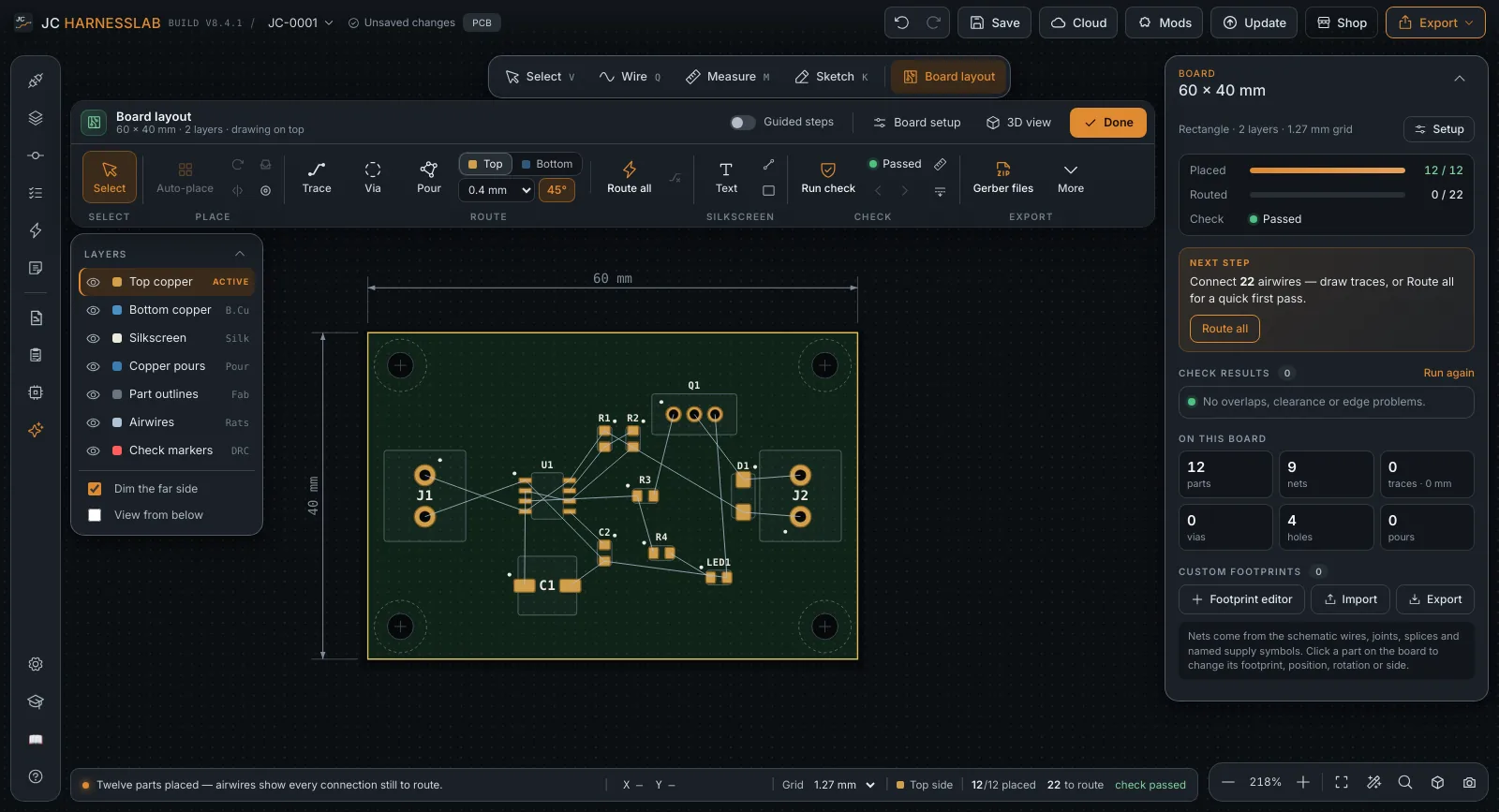Image resolution: width=1499 pixels, height=812 pixels.
Task: Switch to the Measure mode
Action: tap(727, 77)
